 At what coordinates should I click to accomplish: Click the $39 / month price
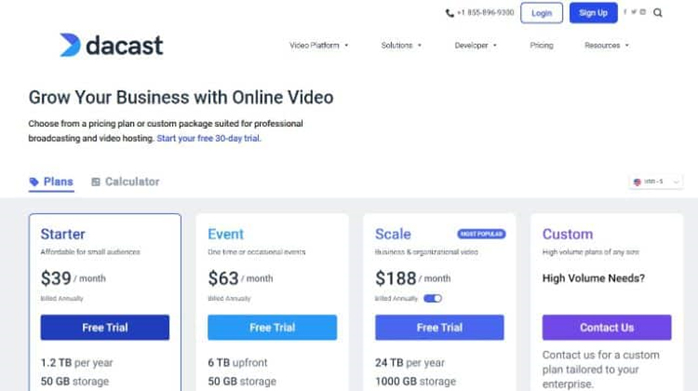[73, 278]
